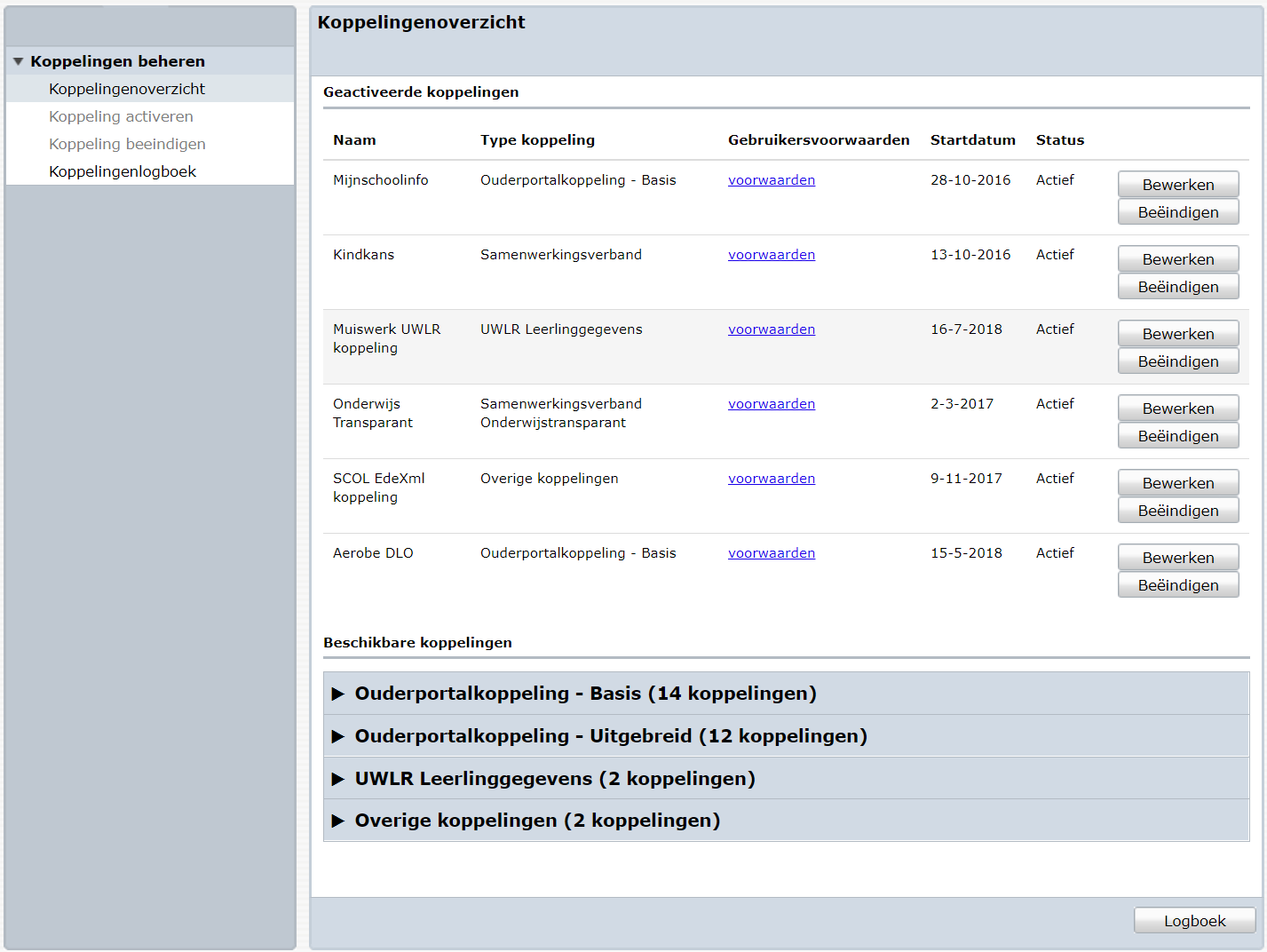Image resolution: width=1267 pixels, height=952 pixels.
Task: Expand UWLR Leerlinggegevens (2 koppelingen)
Action: 786,779
